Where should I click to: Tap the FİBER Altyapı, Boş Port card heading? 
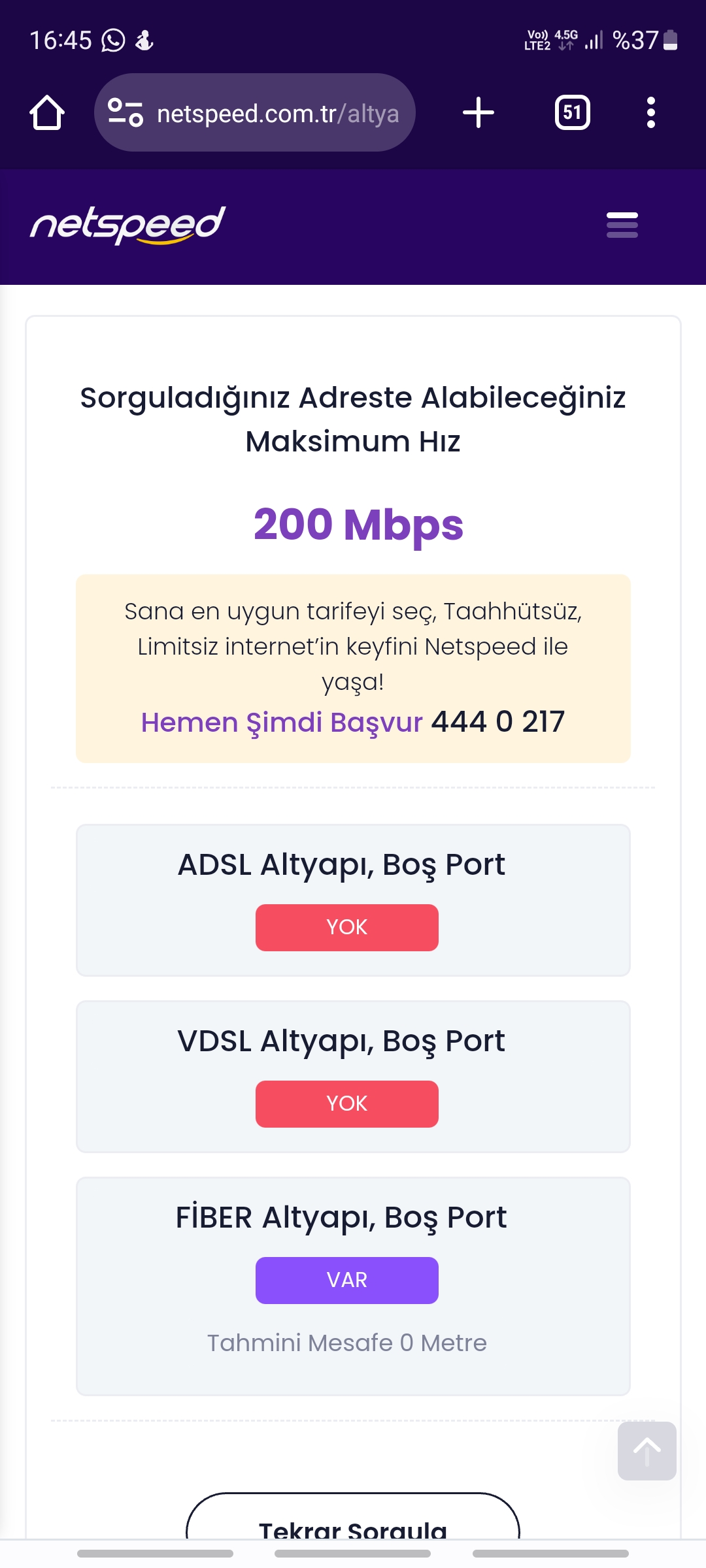pyautogui.click(x=341, y=1218)
